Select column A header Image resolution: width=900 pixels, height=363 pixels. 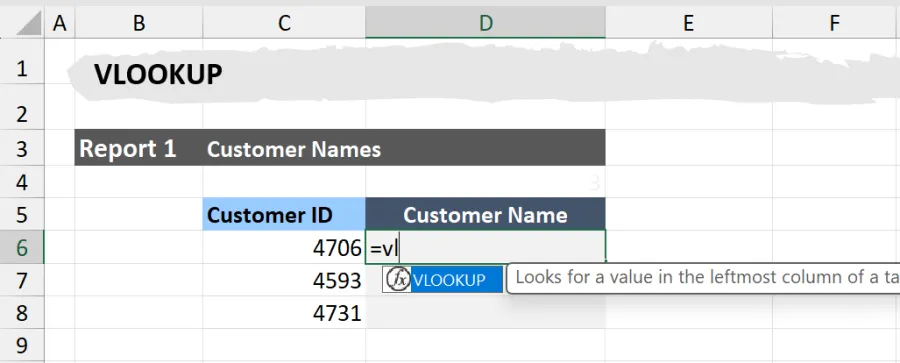point(59,23)
